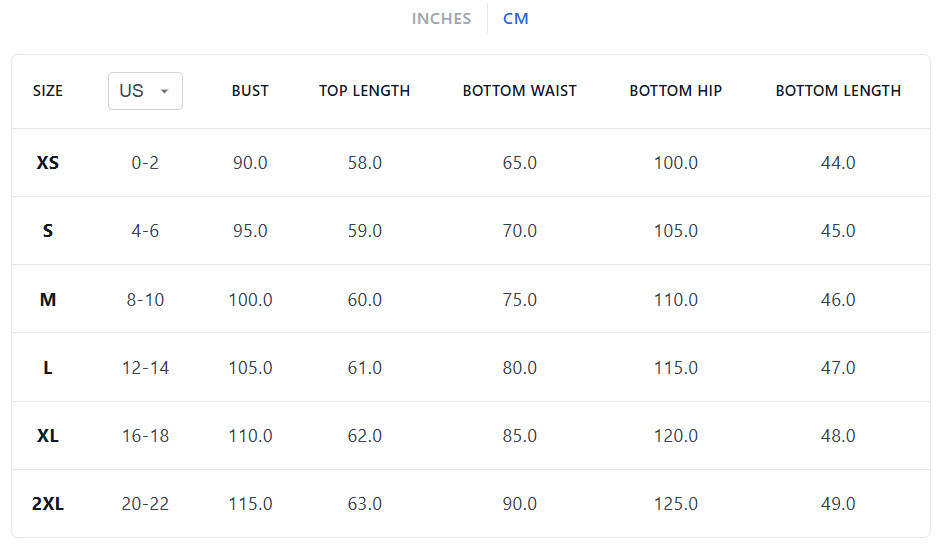The height and width of the screenshot is (545, 941).
Task: Select the XL size row label
Action: pos(48,436)
